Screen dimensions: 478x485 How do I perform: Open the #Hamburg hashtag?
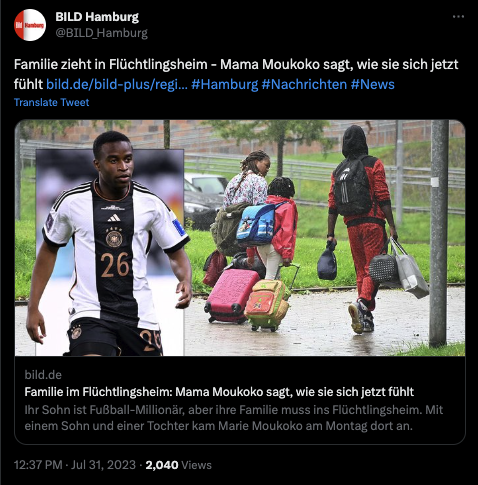coord(225,84)
